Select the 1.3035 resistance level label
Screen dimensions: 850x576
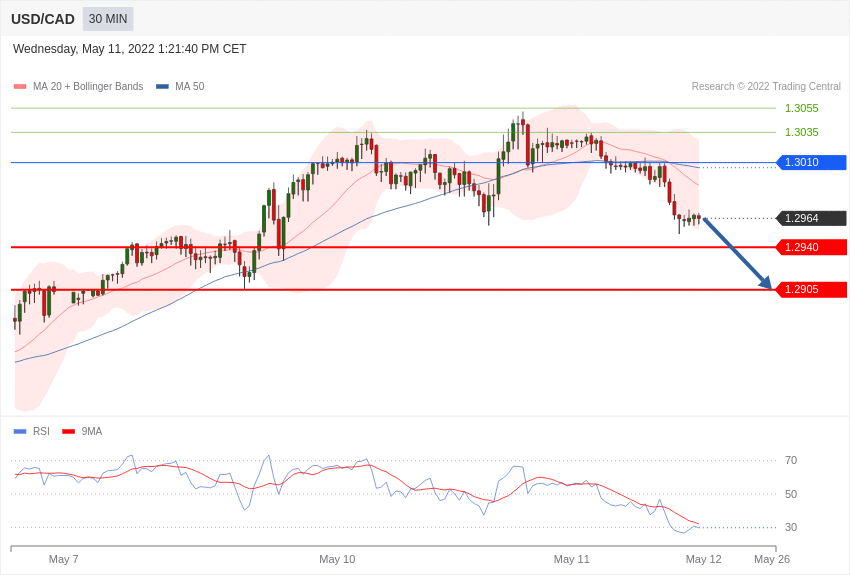[x=802, y=132]
